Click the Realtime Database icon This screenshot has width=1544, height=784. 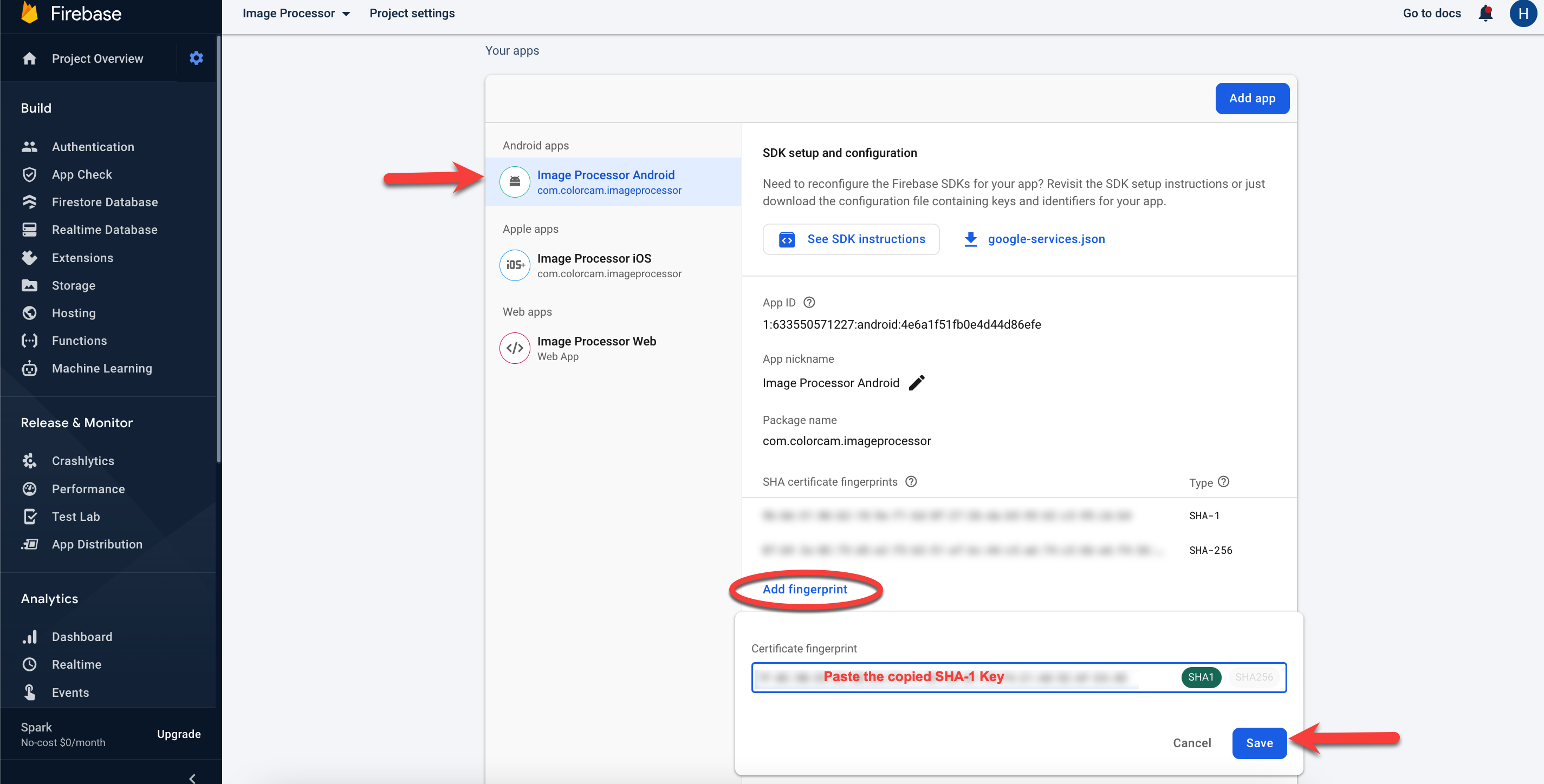pyautogui.click(x=29, y=230)
